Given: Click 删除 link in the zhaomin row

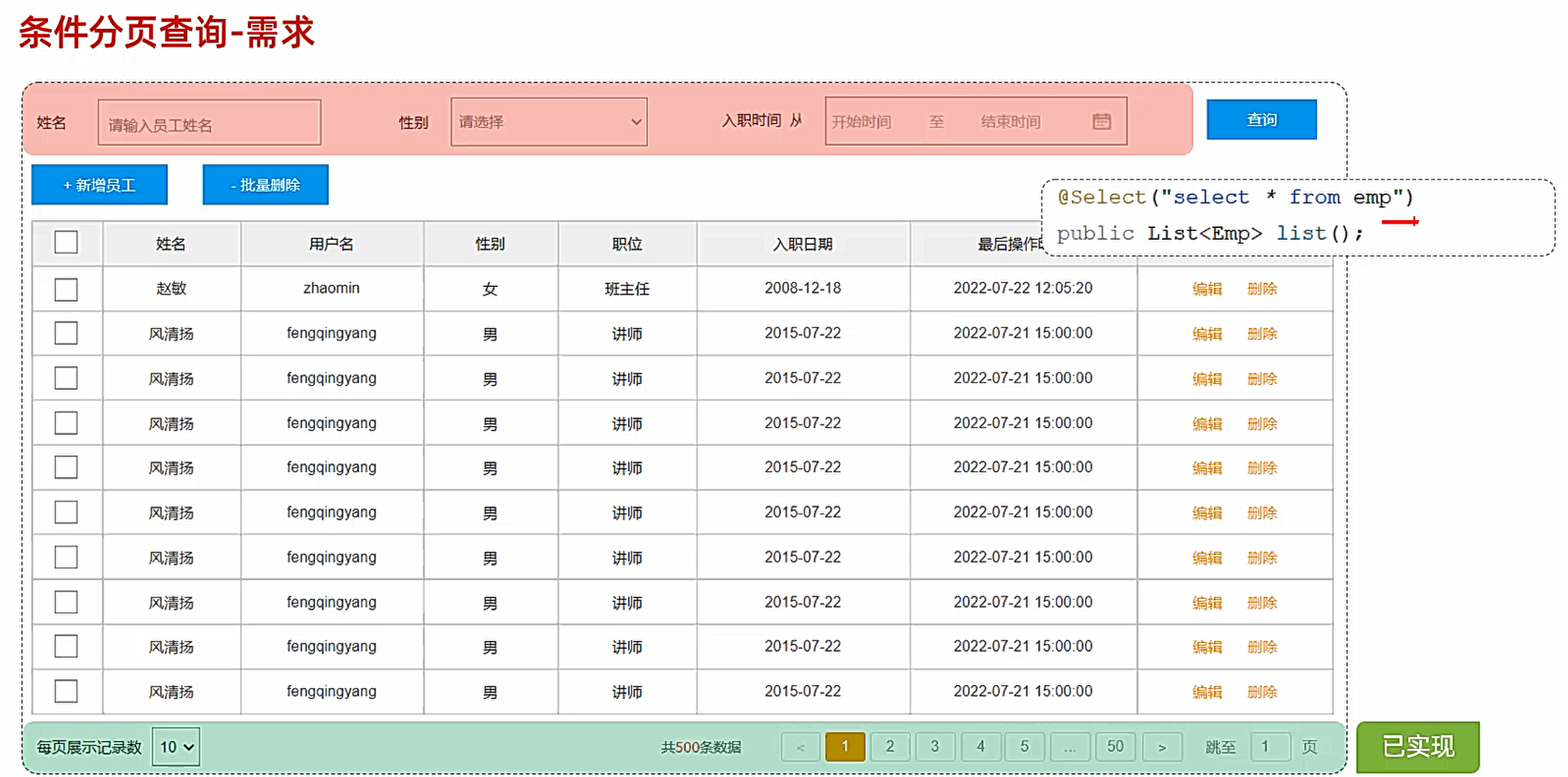Looking at the screenshot, I should click(x=1262, y=289).
